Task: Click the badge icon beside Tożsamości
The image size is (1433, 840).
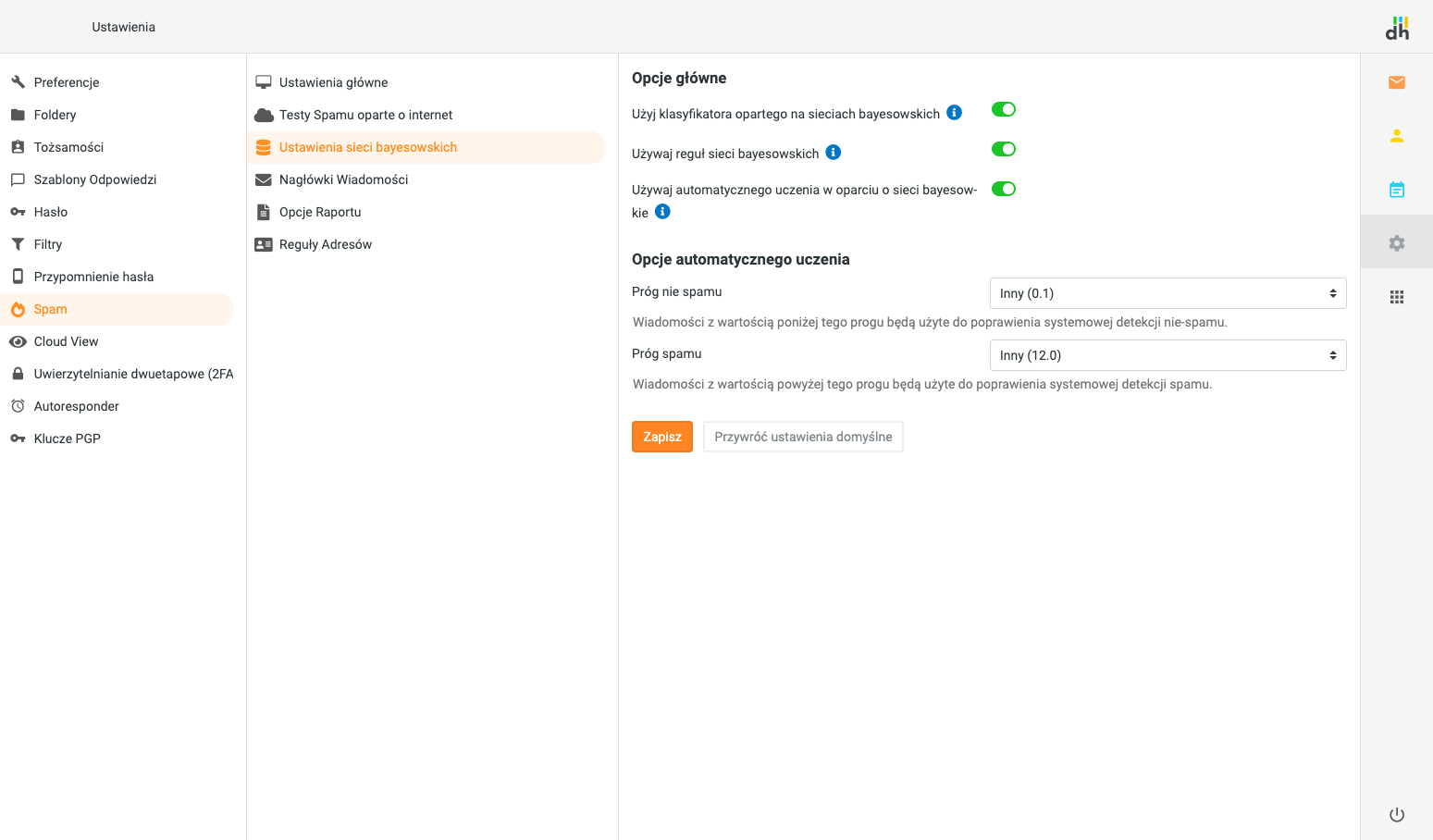Action: pos(18,147)
